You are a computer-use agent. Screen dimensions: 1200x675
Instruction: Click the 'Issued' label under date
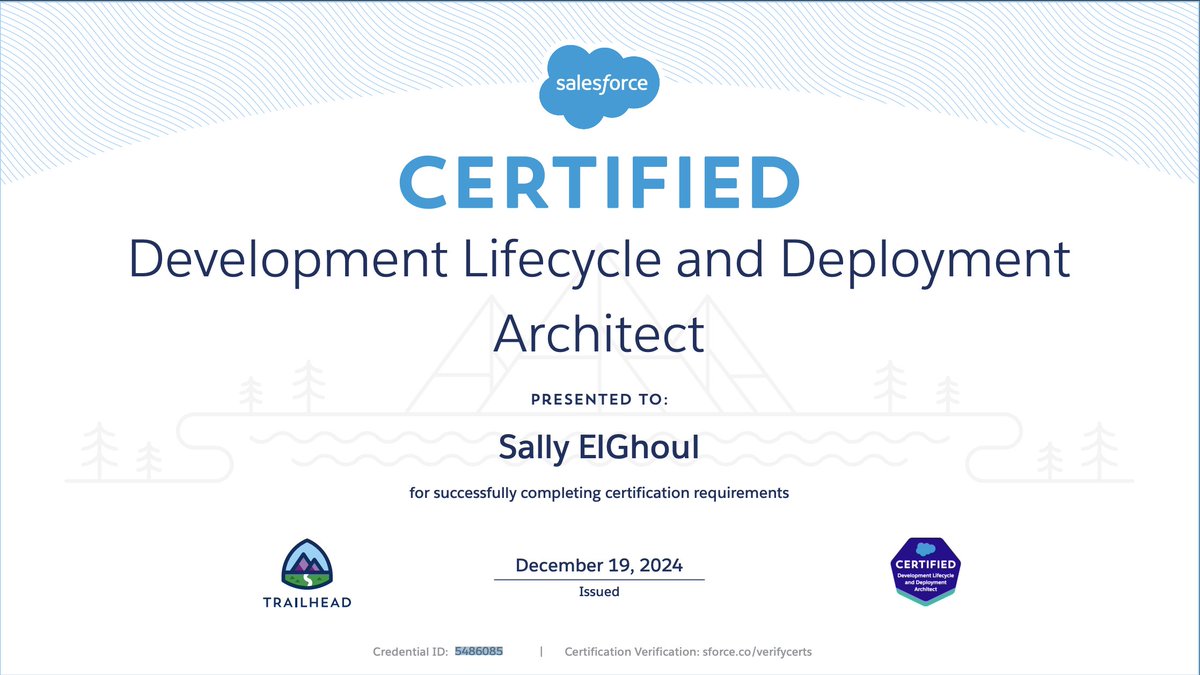599,592
